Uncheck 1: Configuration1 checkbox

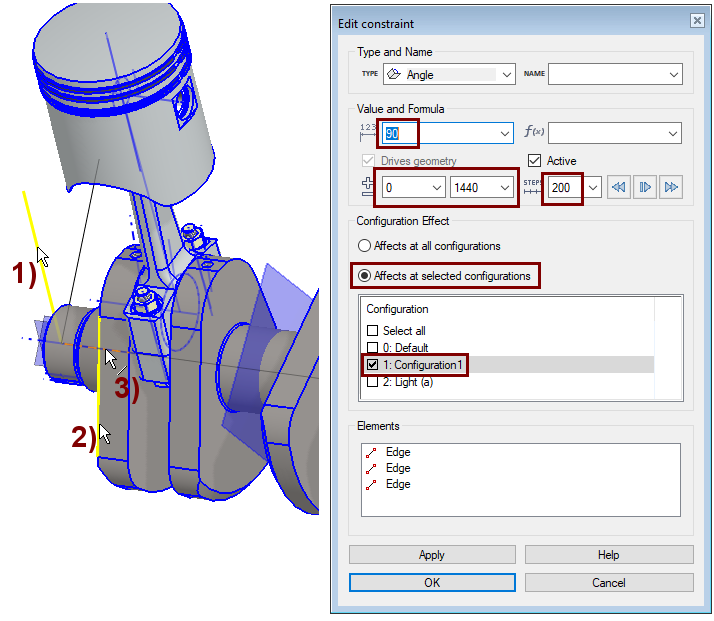(372, 365)
